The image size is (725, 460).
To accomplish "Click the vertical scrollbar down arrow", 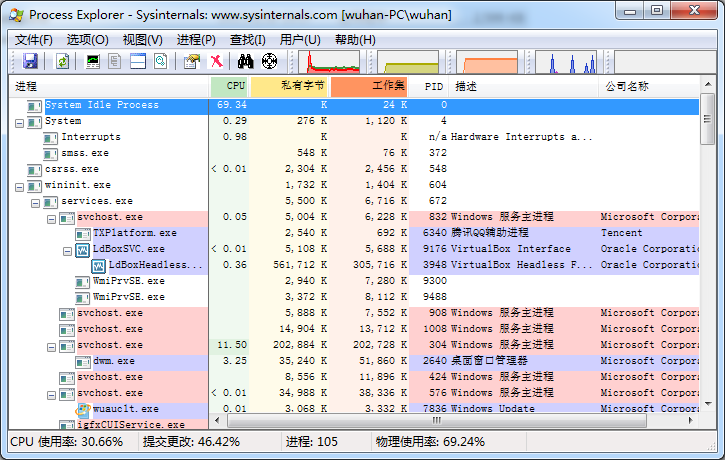I will 708,404.
